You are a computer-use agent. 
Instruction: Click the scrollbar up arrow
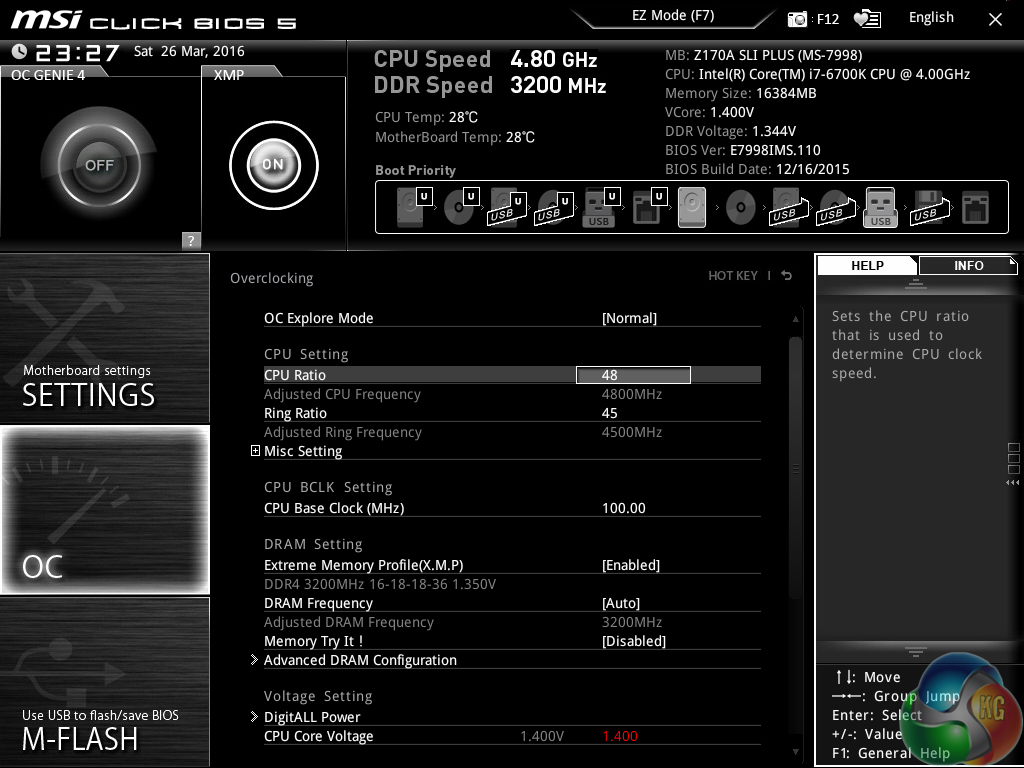pos(795,319)
